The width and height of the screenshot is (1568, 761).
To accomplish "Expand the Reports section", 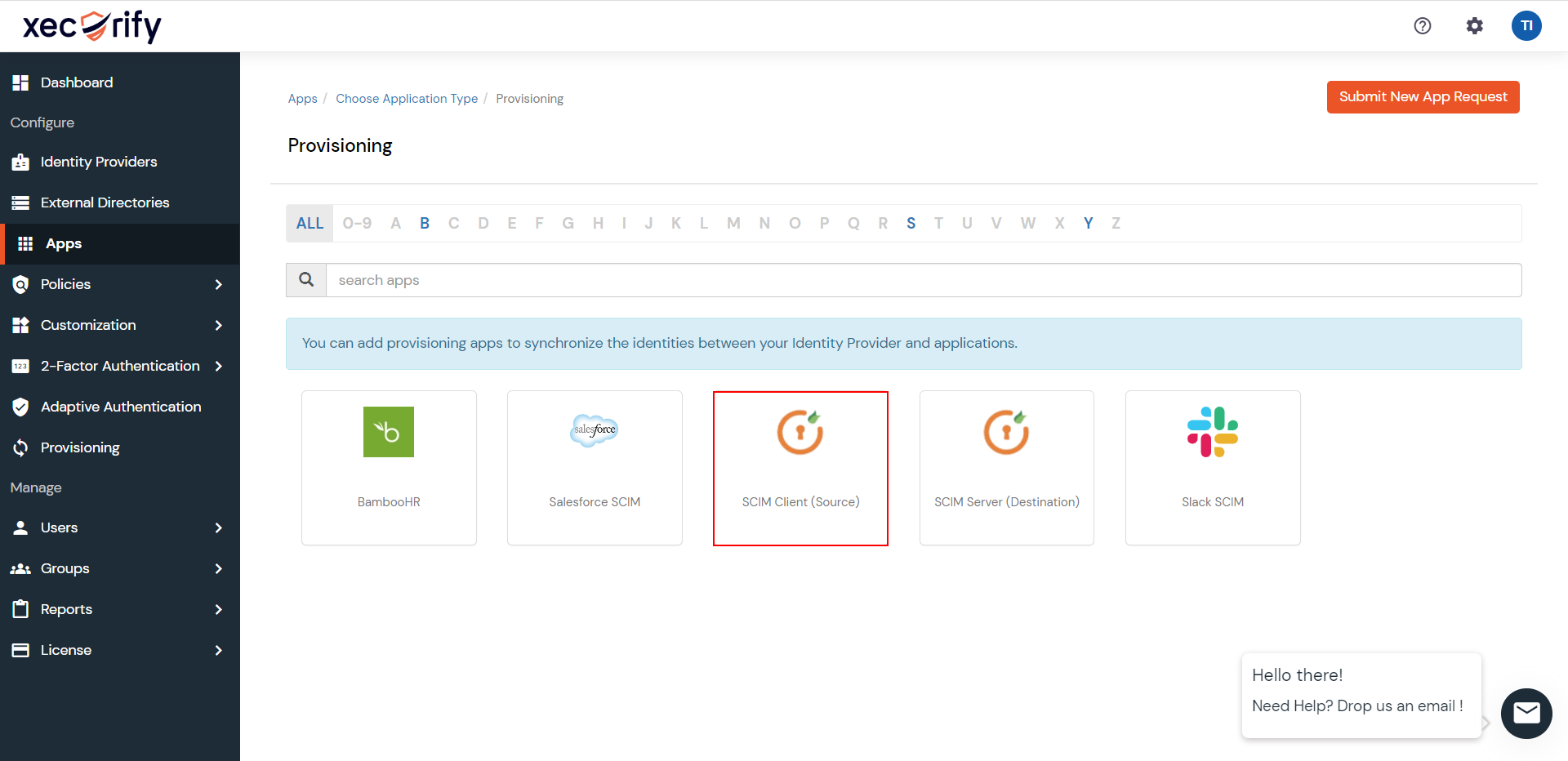I will click(66, 609).
